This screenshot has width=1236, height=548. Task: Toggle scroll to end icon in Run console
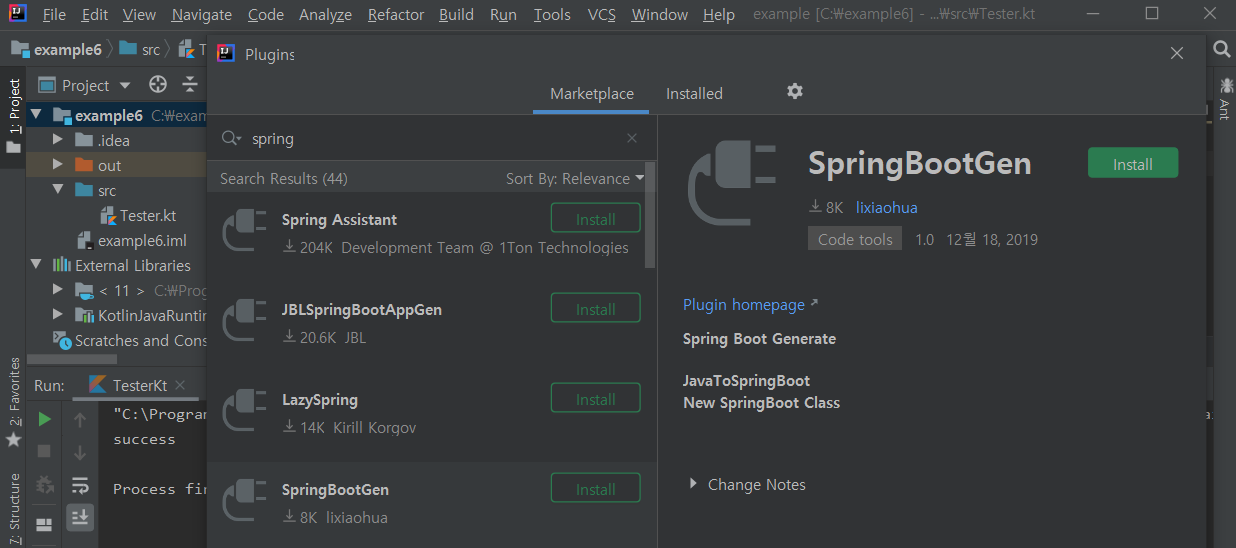[x=81, y=517]
